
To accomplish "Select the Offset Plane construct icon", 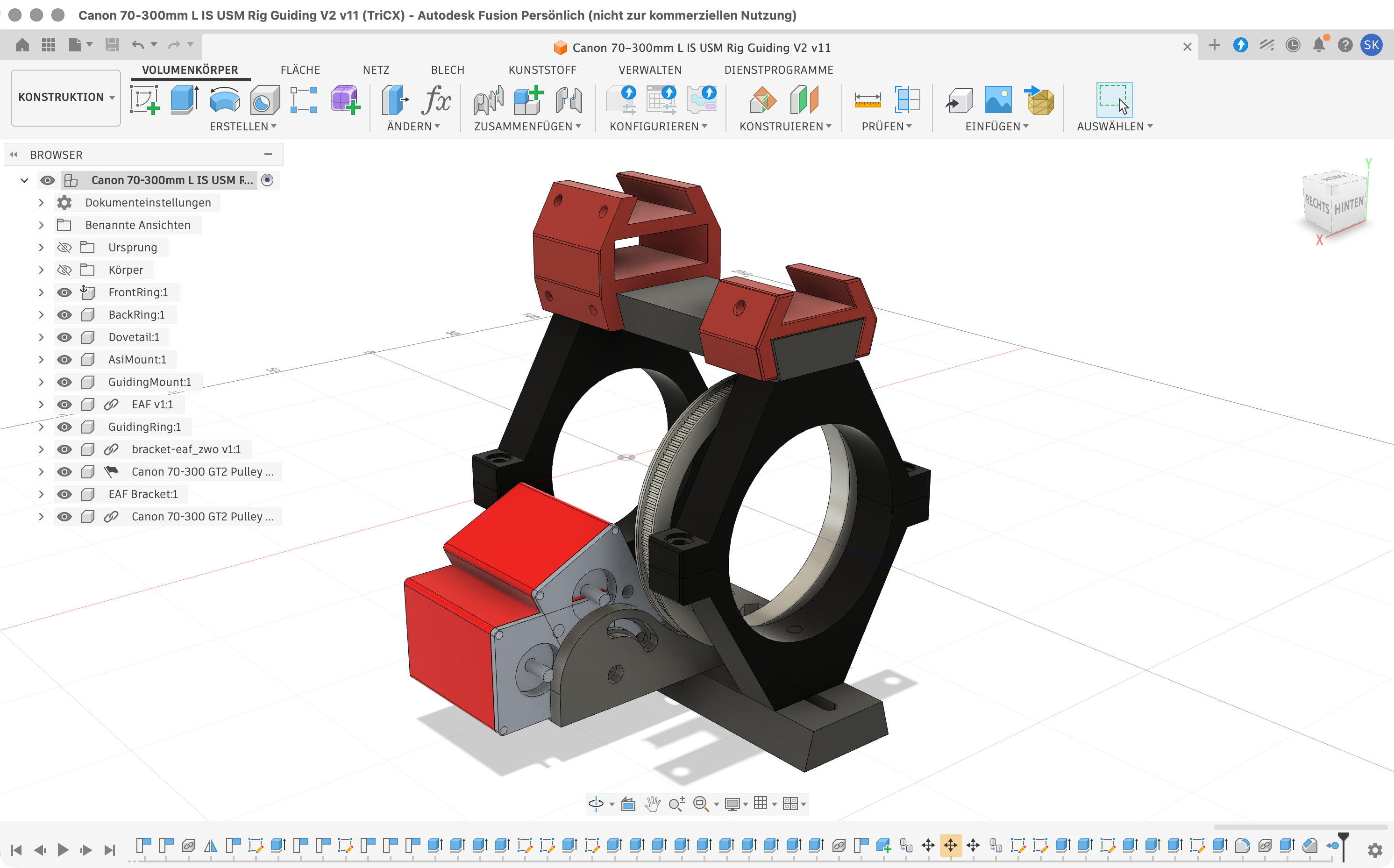I will 763,100.
